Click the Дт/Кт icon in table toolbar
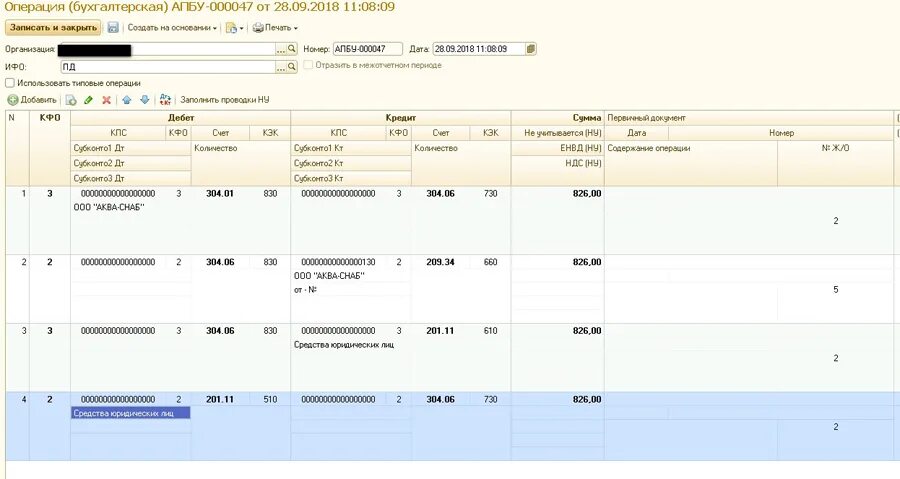 pyautogui.click(x=165, y=100)
